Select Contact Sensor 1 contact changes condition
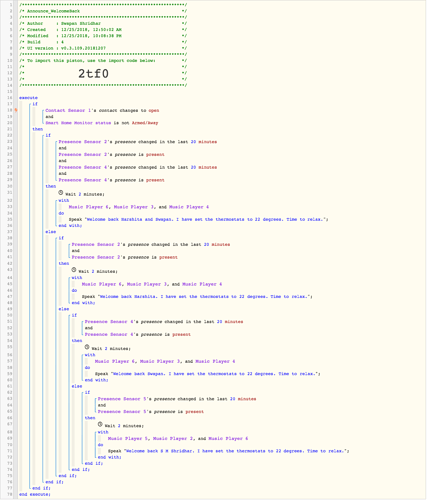Screen dimensions: 428x500 (x=102, y=110)
